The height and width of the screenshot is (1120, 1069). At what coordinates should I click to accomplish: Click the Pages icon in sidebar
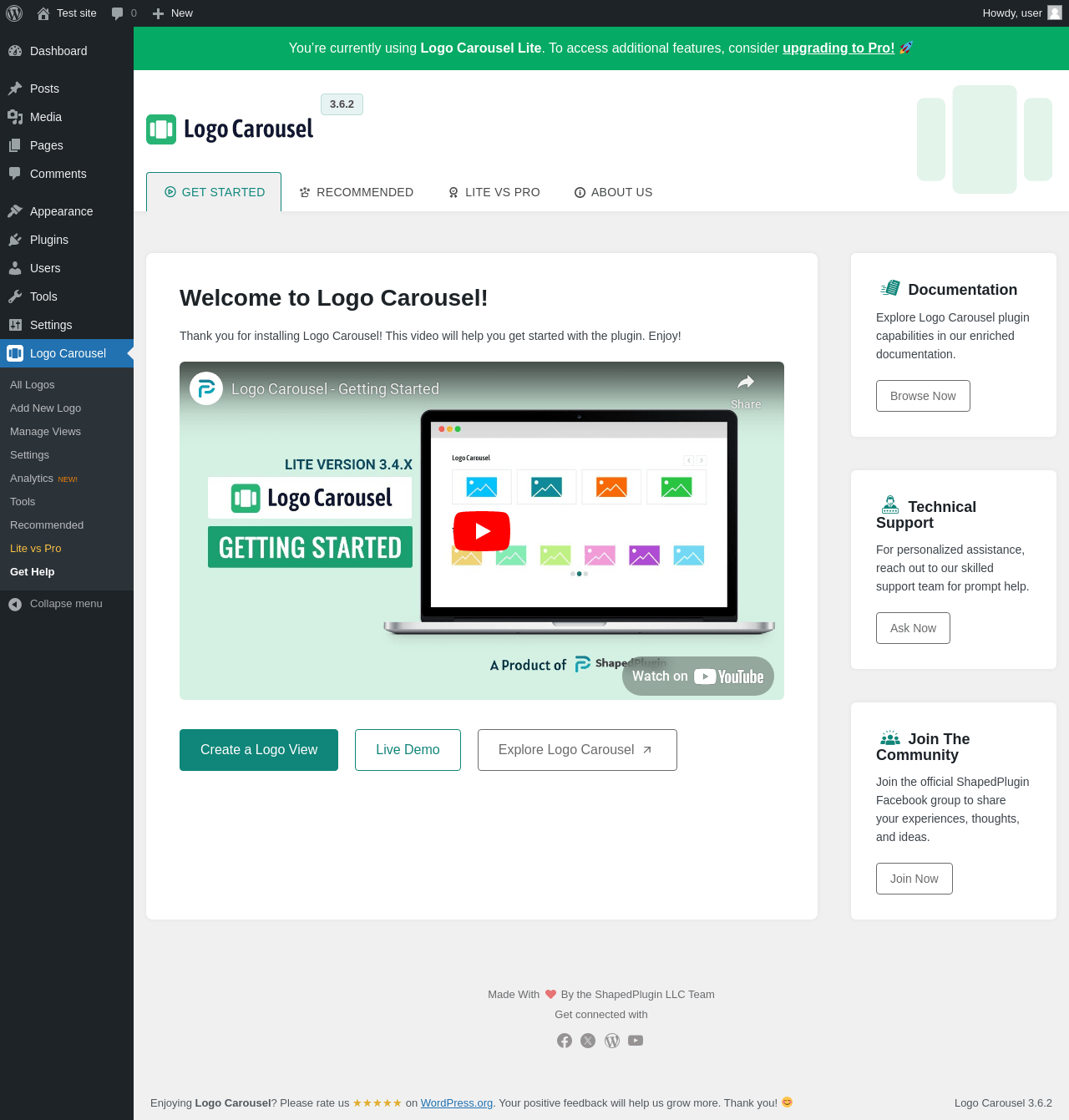coord(15,145)
